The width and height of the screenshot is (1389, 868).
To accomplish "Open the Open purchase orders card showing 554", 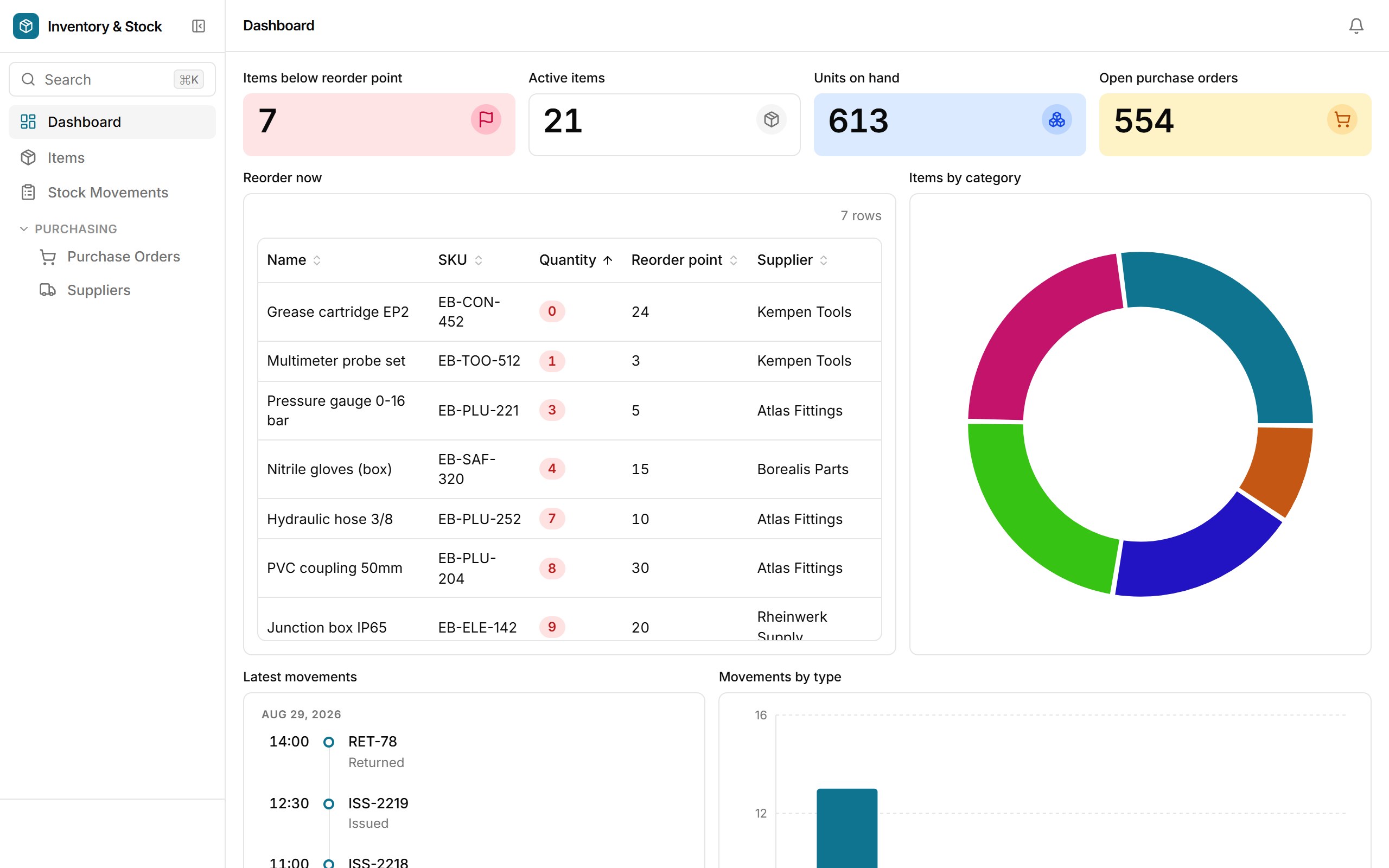I will [1234, 125].
